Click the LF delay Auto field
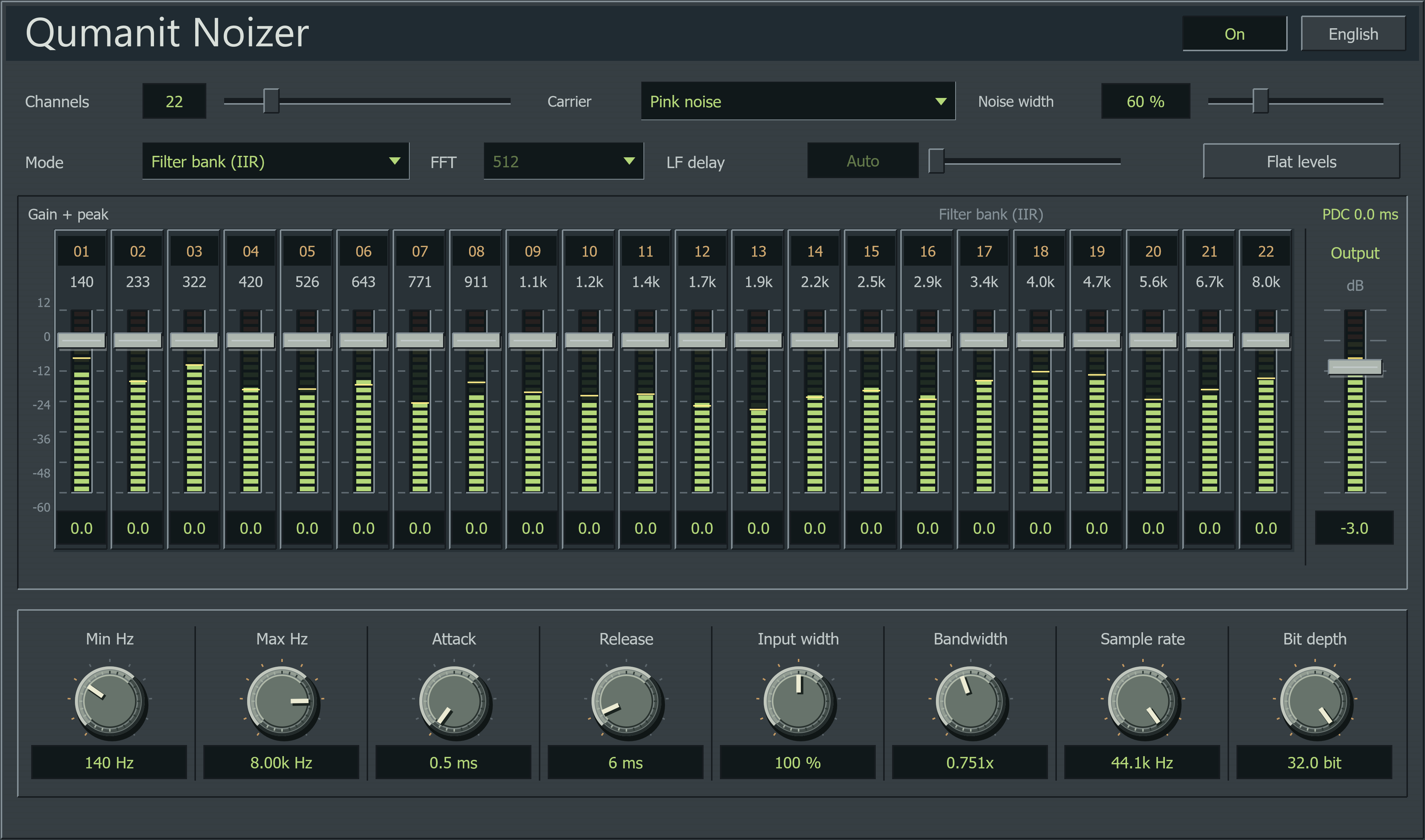This screenshot has width=1425, height=840. [863, 161]
